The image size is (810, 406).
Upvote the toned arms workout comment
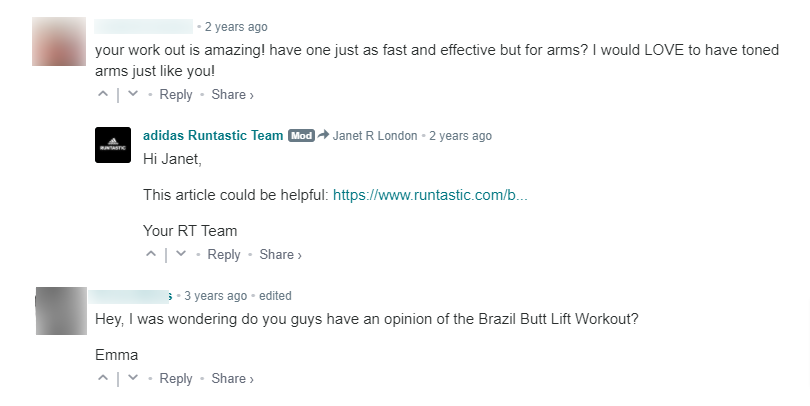103,95
